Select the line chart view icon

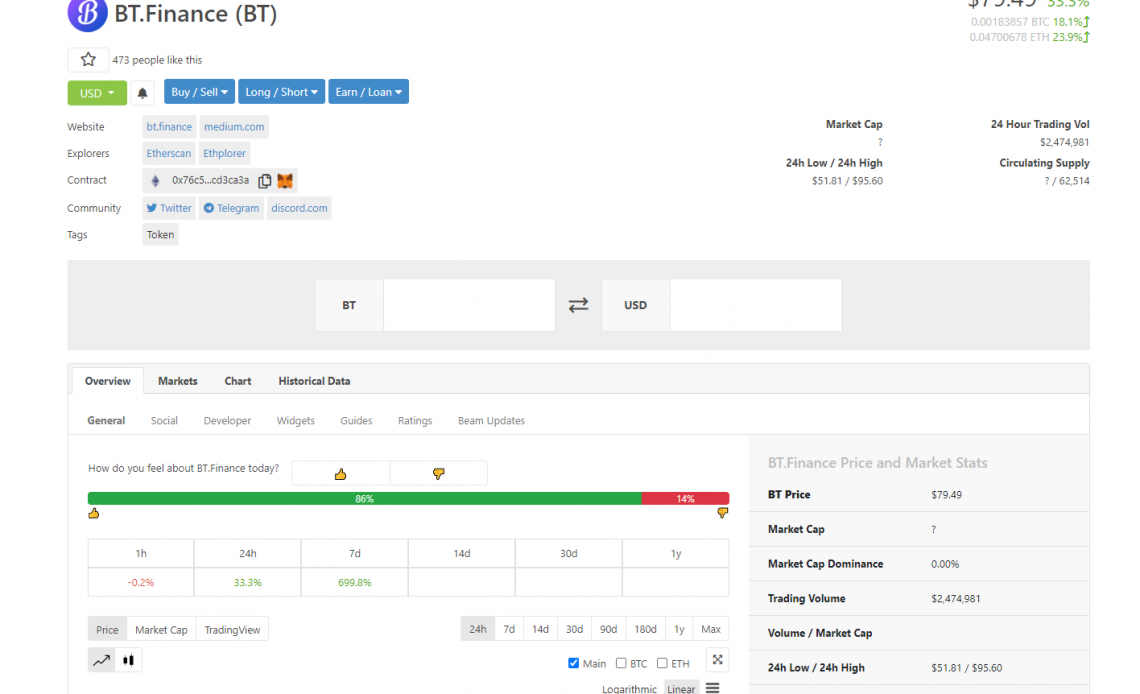pos(101,661)
